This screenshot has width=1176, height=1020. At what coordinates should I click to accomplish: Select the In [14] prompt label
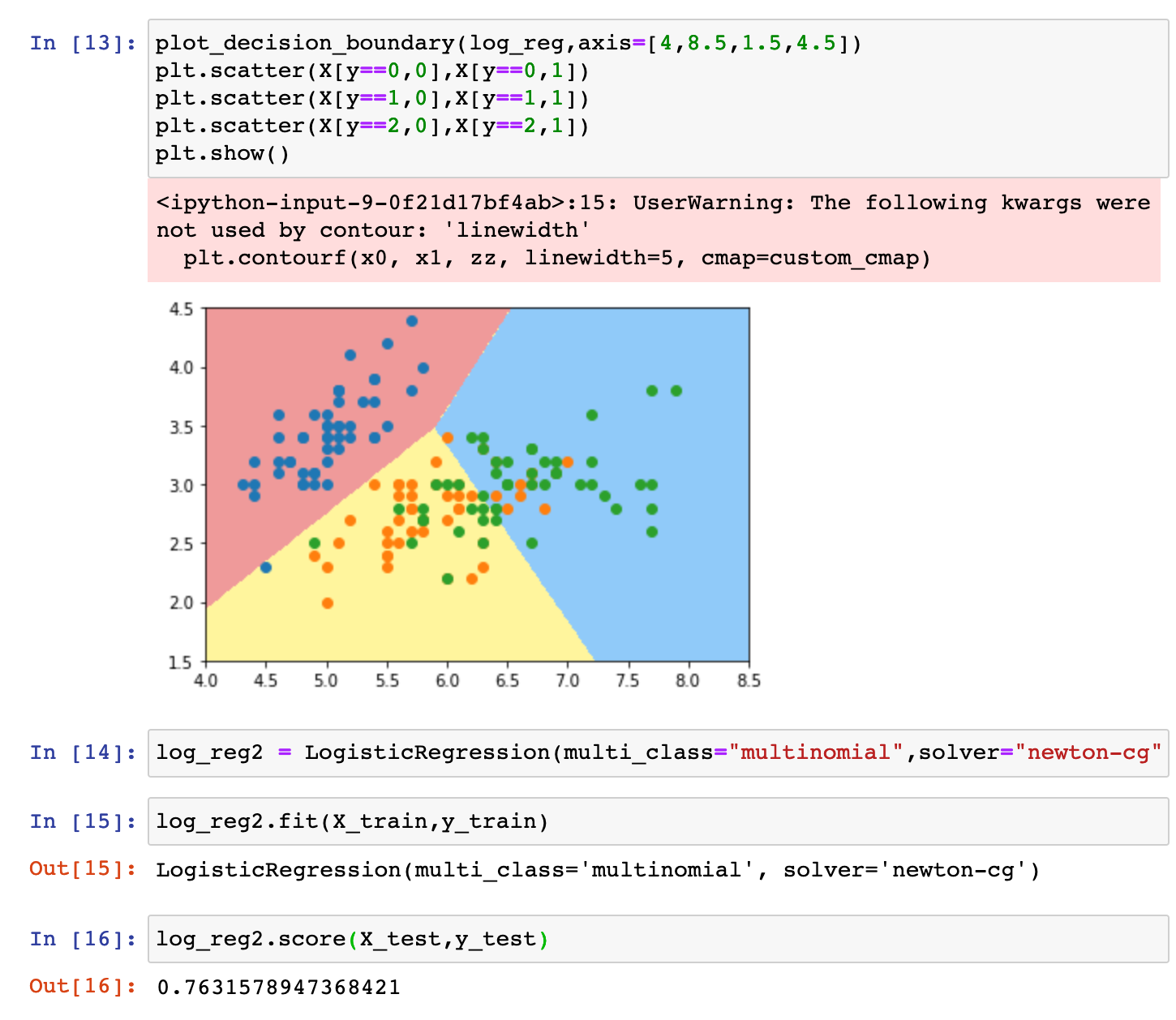click(x=83, y=752)
